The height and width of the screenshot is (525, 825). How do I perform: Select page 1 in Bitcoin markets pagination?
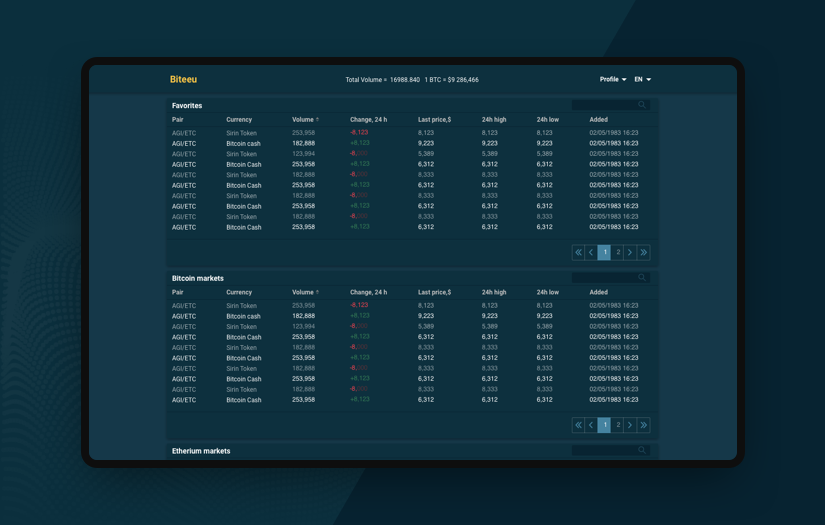pyautogui.click(x=604, y=425)
